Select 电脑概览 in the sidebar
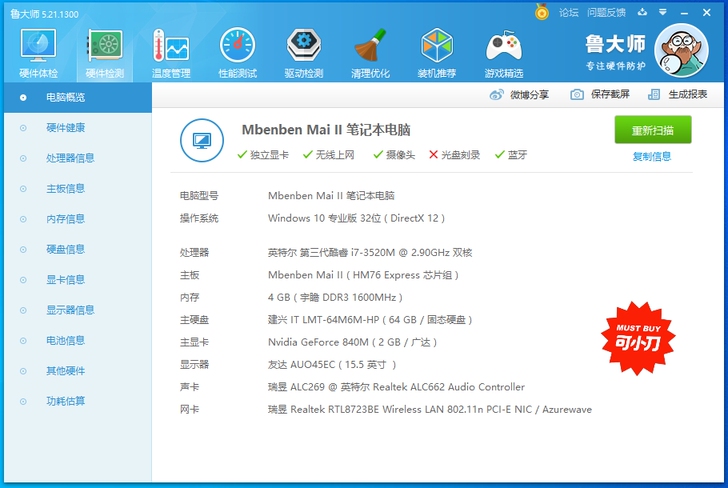 click(78, 98)
